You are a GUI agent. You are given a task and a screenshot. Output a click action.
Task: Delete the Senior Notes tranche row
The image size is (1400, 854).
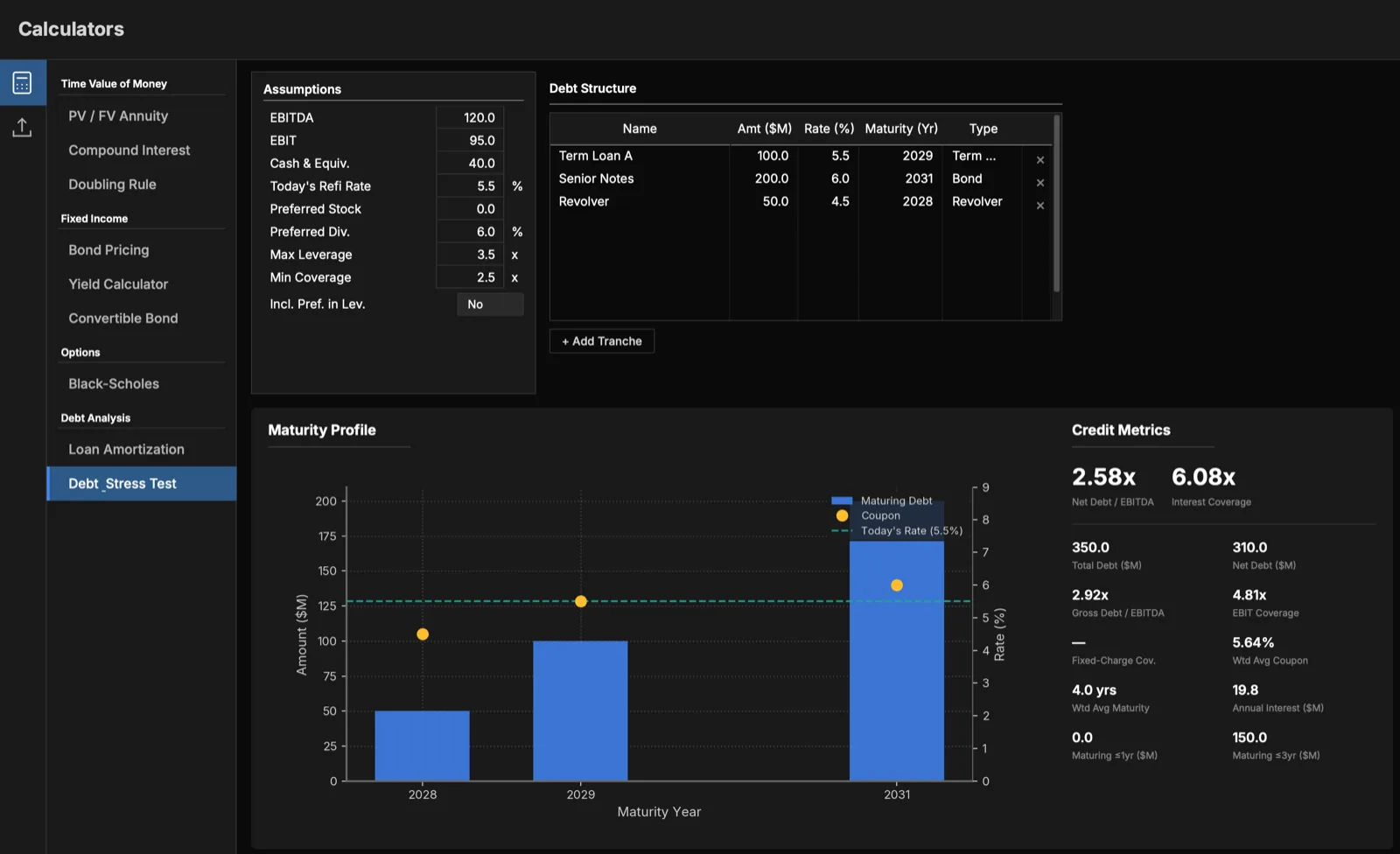point(1040,183)
